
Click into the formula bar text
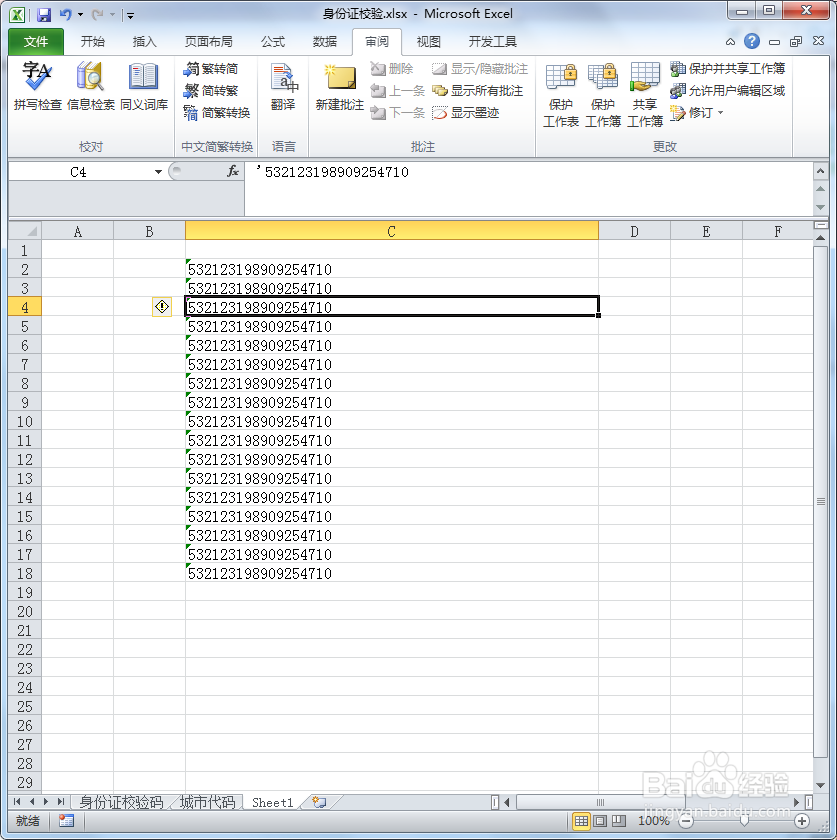(528, 189)
